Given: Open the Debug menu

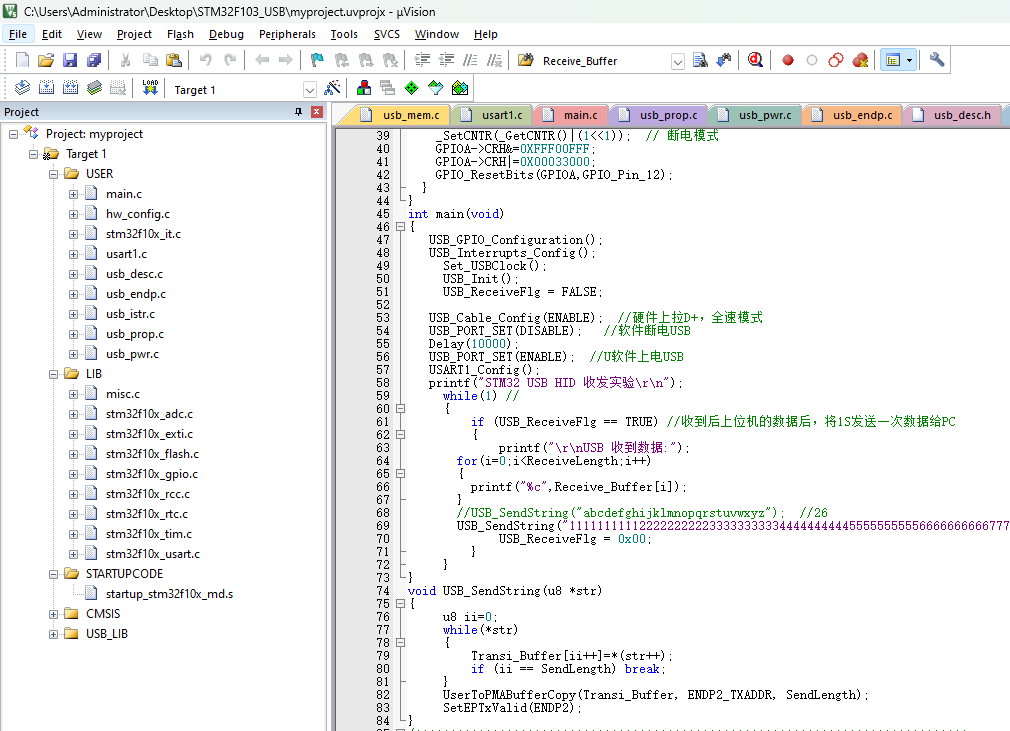Looking at the screenshot, I should (x=226, y=34).
